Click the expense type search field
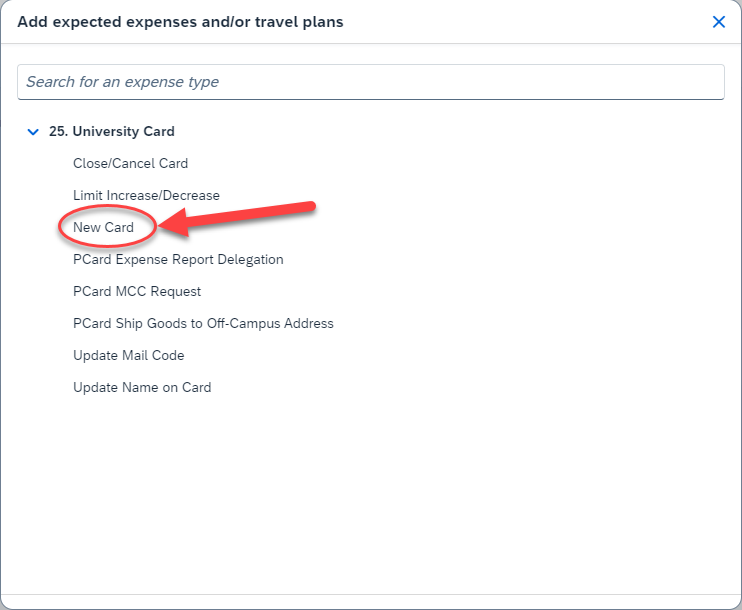 point(370,82)
